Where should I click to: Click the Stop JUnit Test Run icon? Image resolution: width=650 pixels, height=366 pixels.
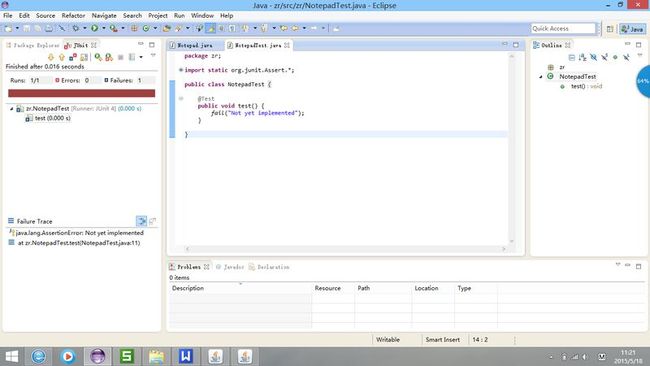coord(120,57)
